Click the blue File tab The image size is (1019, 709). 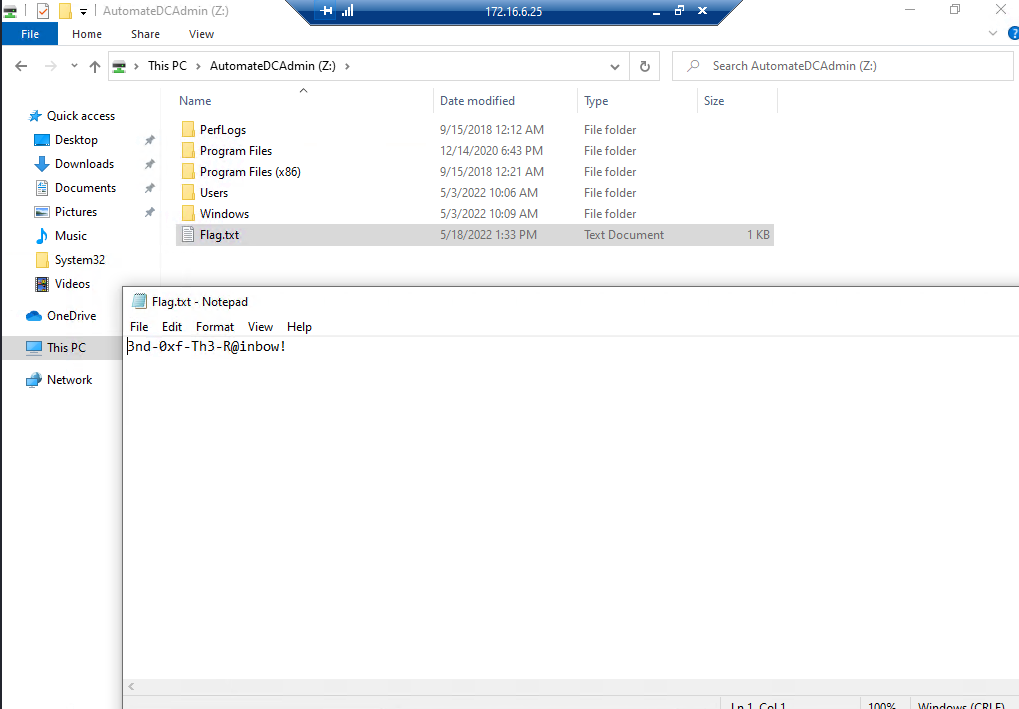click(30, 34)
